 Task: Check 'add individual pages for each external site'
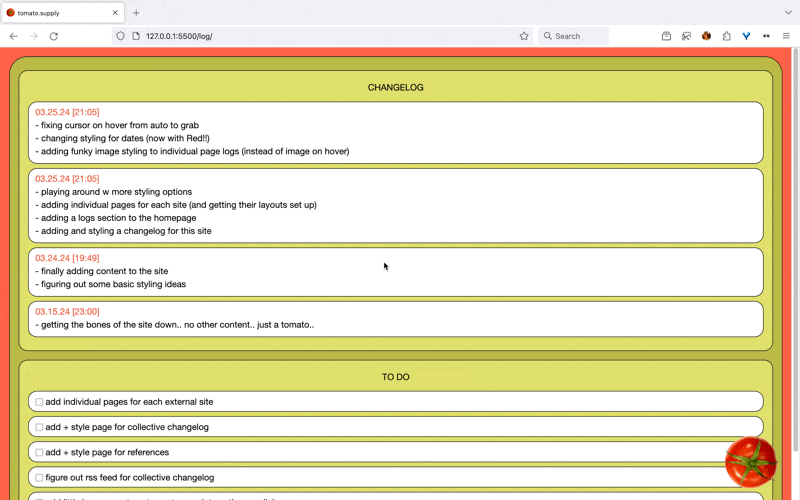[x=40, y=402]
